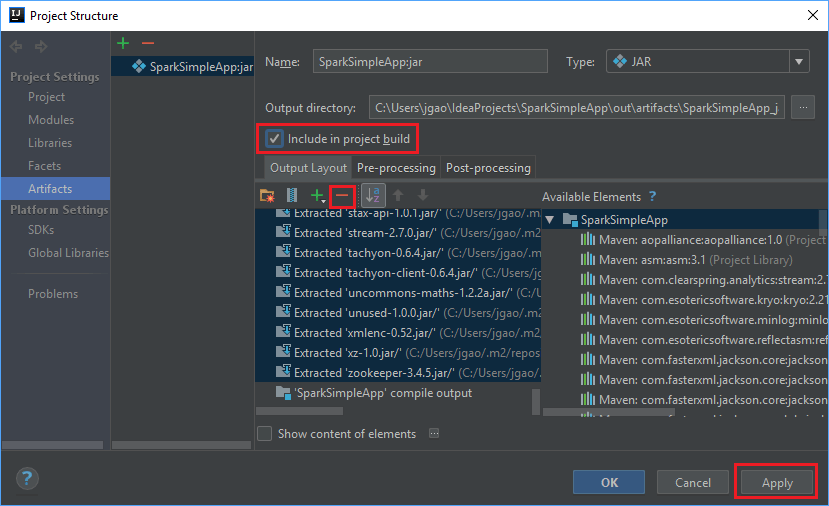Add a new artifact with green plus

(x=123, y=43)
